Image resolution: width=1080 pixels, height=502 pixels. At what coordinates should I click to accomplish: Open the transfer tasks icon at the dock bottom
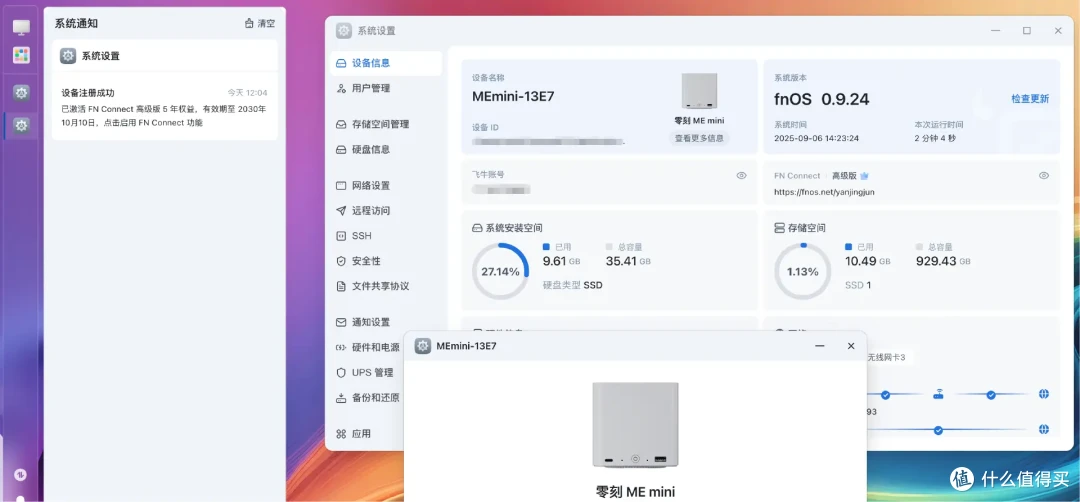point(20,474)
